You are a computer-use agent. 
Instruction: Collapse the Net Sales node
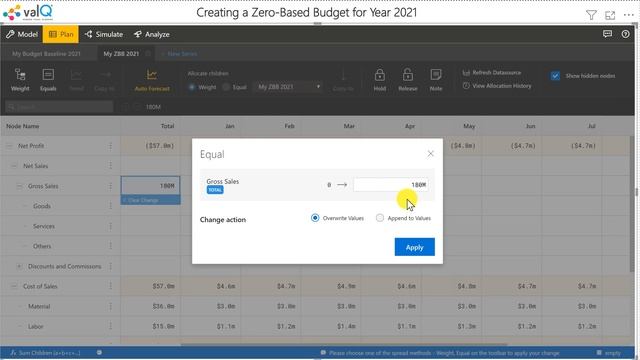tap(14, 166)
